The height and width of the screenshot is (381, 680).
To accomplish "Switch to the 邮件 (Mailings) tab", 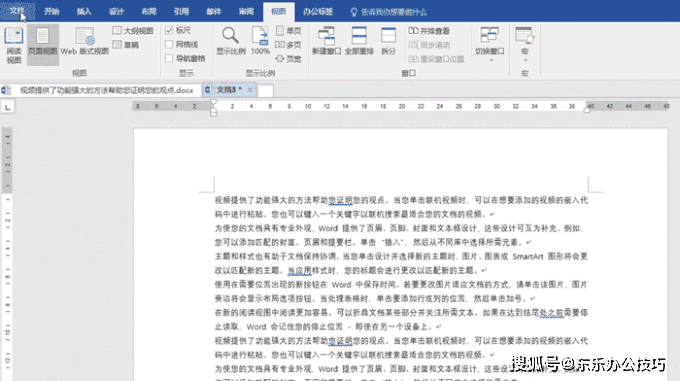I will click(214, 11).
